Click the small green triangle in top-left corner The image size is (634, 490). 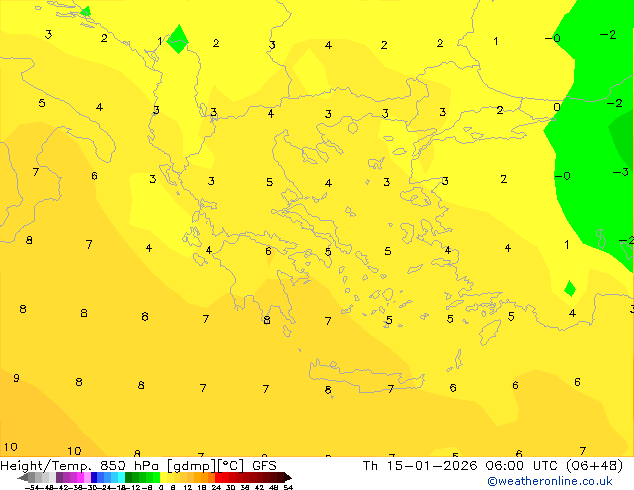[x=86, y=12]
